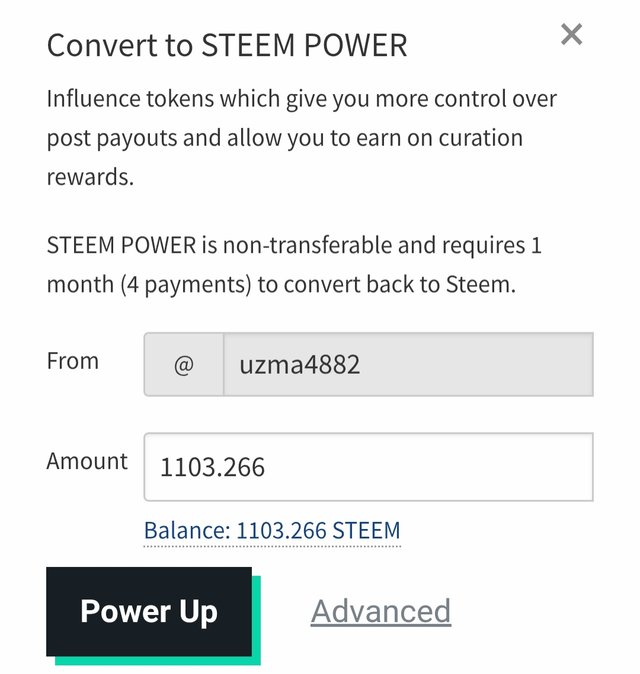The image size is (640, 674).
Task: Click the From username field uzma4882
Action: click(x=407, y=365)
